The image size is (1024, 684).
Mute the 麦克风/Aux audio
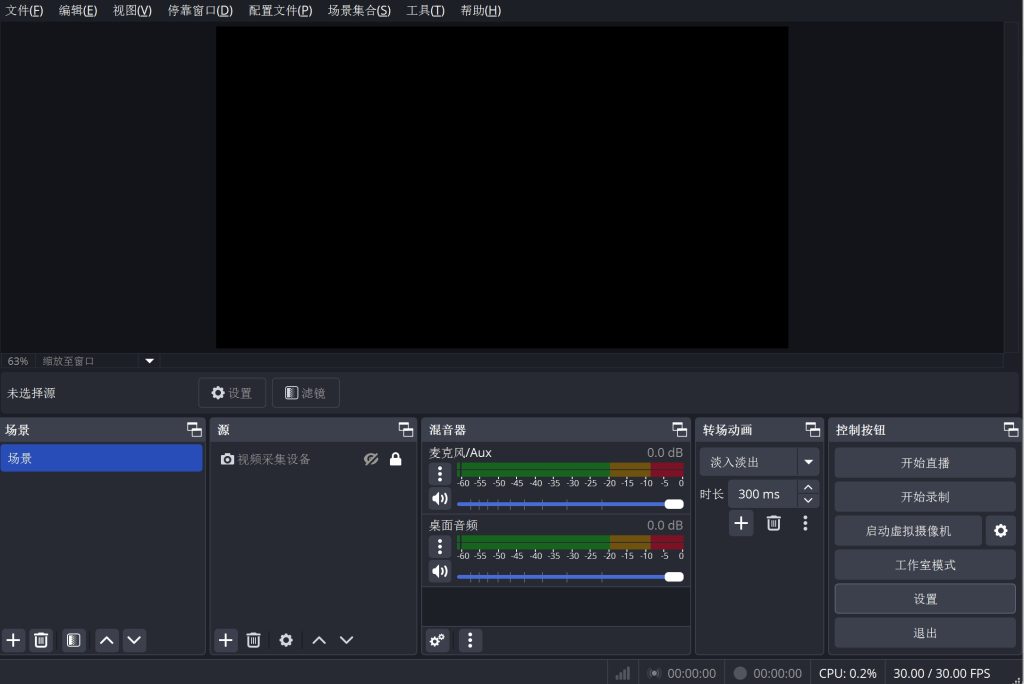(x=440, y=498)
